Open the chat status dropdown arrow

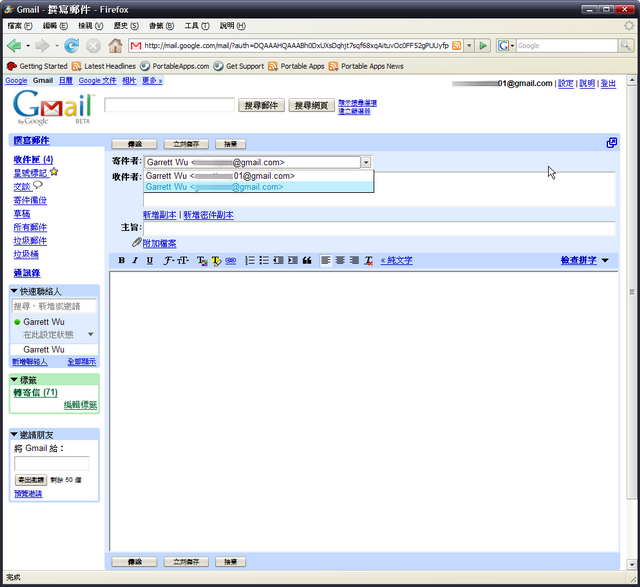click(91, 334)
